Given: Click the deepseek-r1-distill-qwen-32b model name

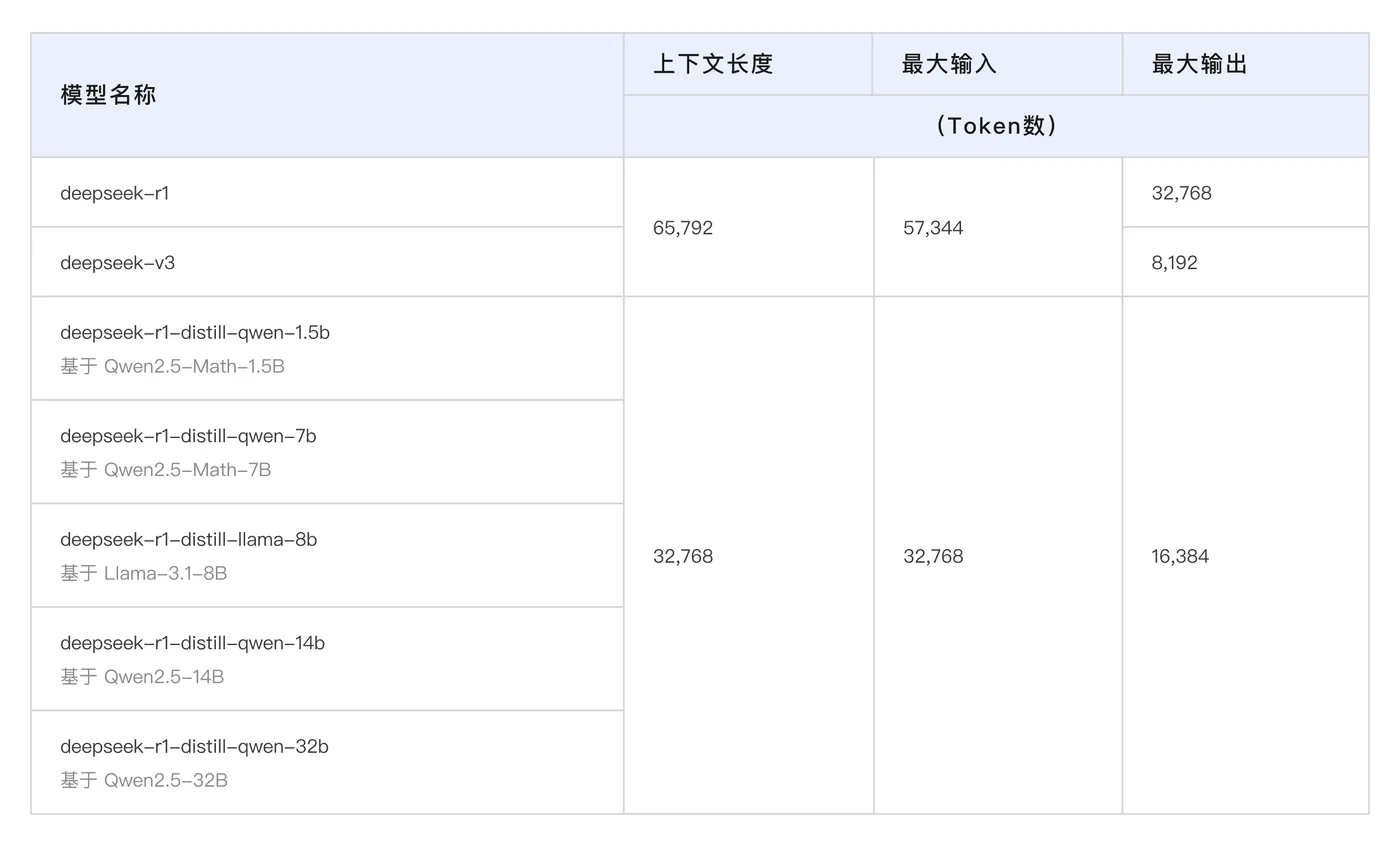Looking at the screenshot, I should 194,747.
